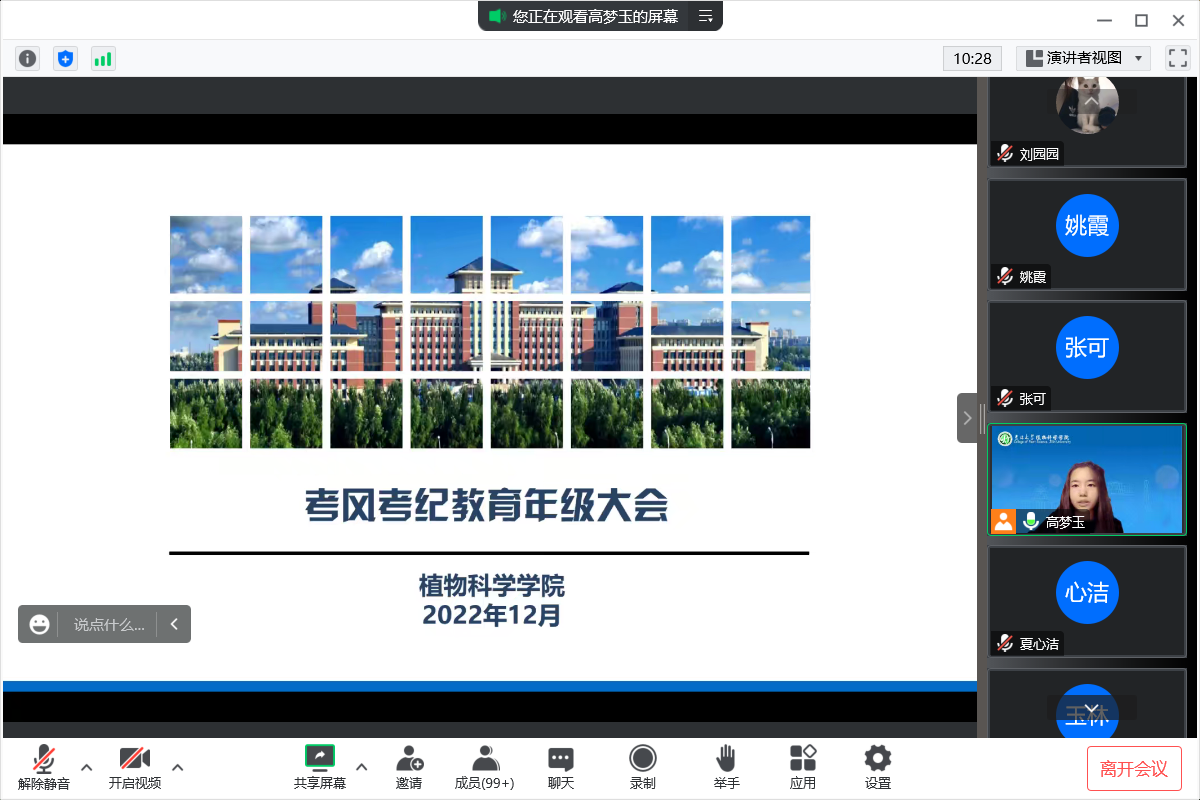This screenshot has height=800, width=1200.
Task: Check network signal strength icon
Action: [103, 59]
